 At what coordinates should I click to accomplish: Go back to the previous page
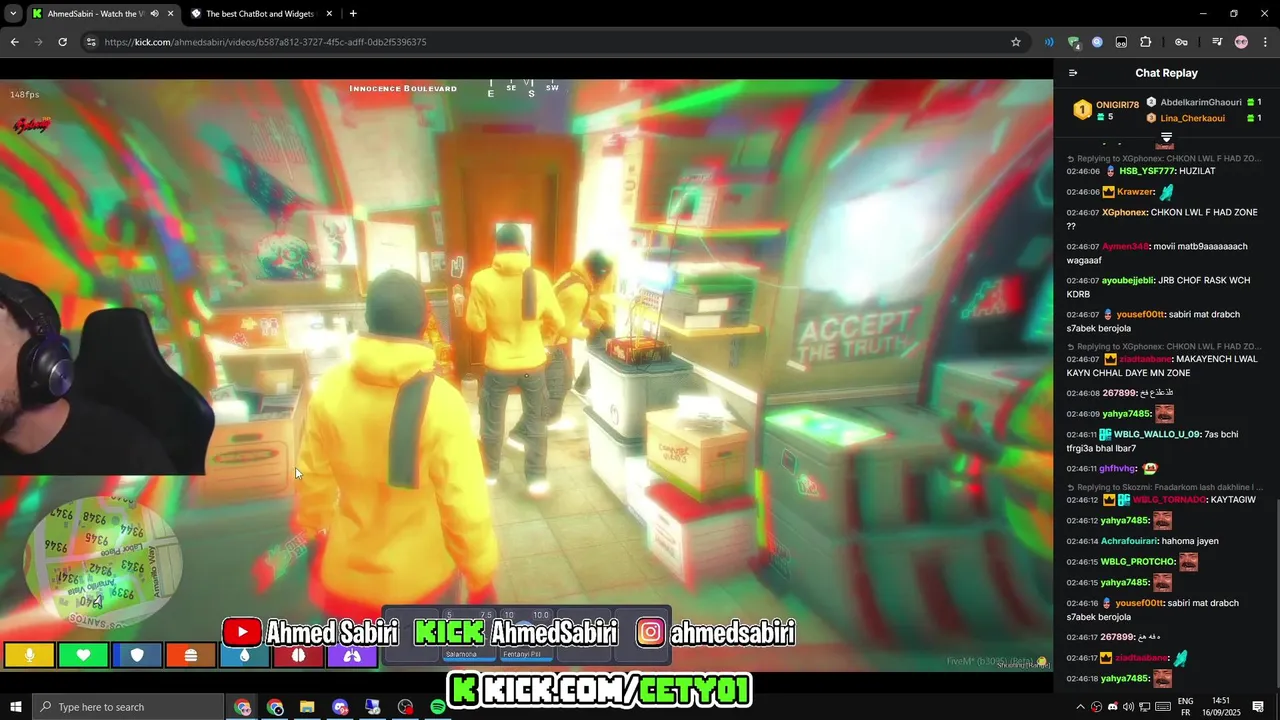(14, 42)
